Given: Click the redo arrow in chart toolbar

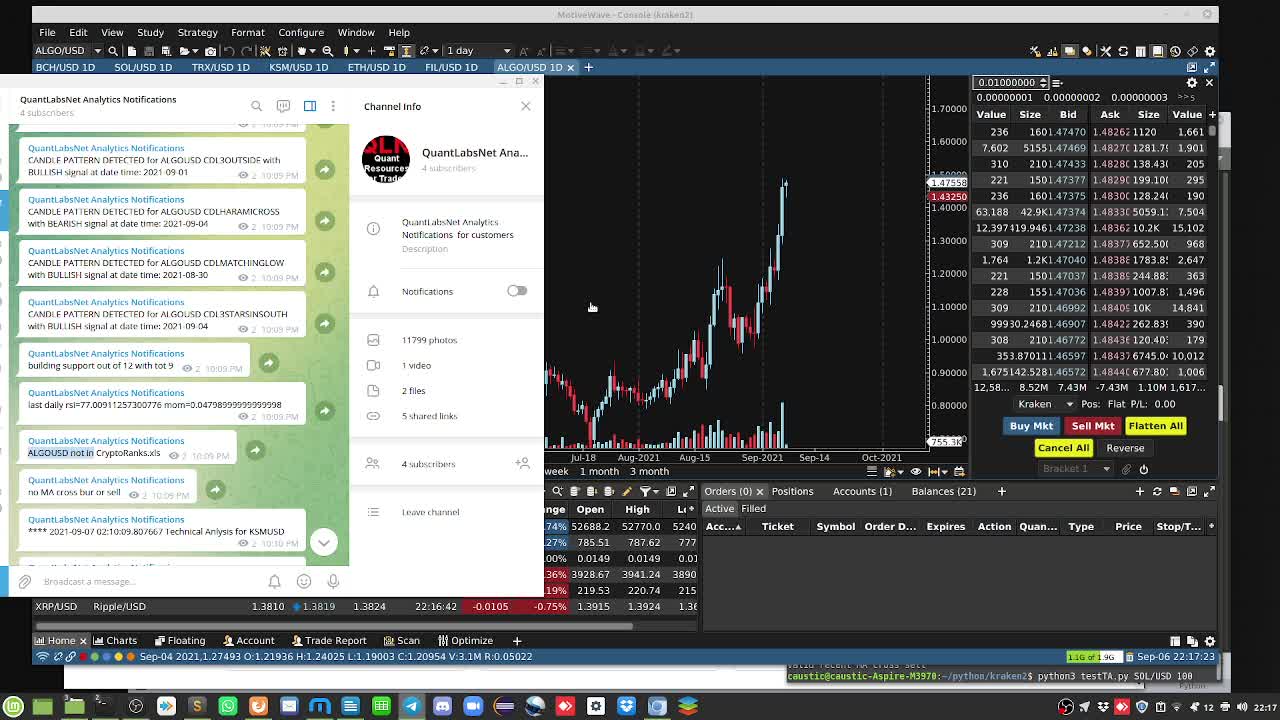Looking at the screenshot, I should click(247, 51).
